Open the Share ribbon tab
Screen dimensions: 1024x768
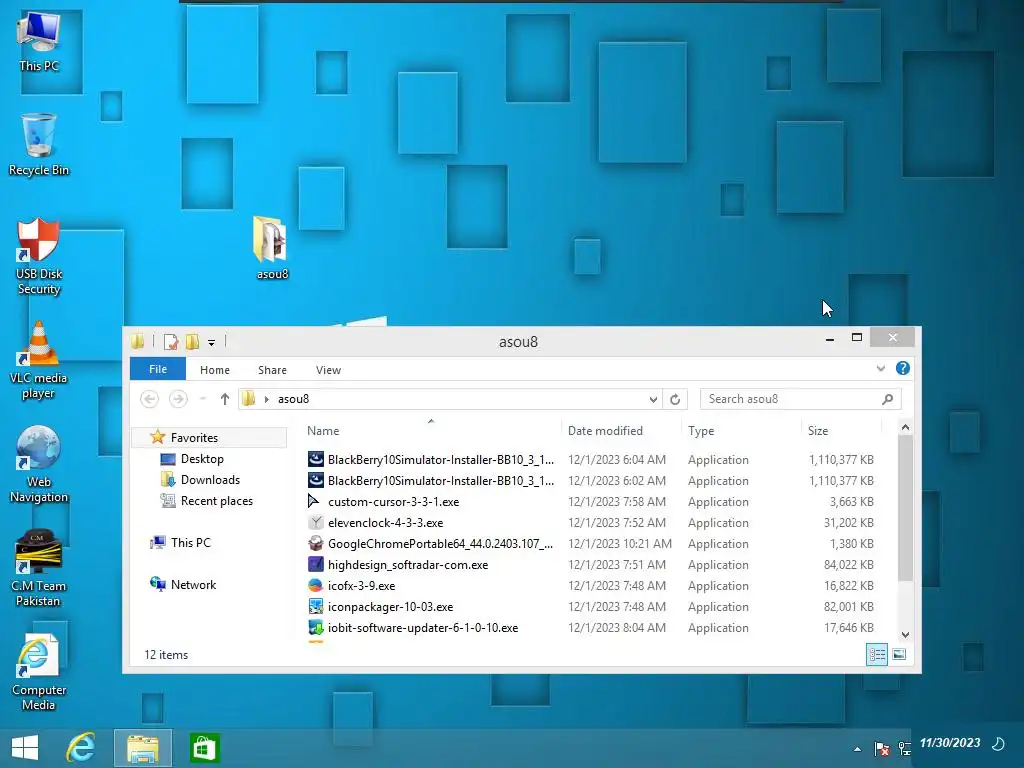point(272,370)
